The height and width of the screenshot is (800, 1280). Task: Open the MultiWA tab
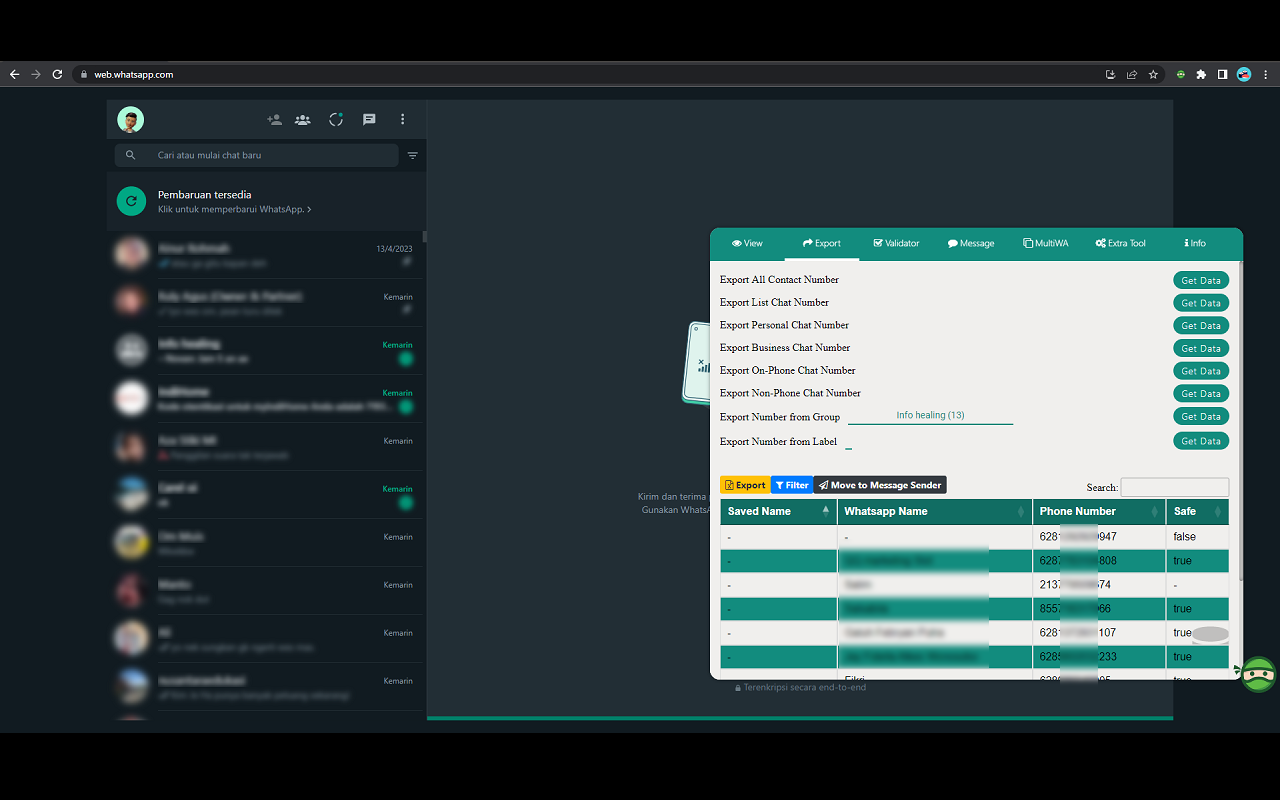tap(1045, 243)
